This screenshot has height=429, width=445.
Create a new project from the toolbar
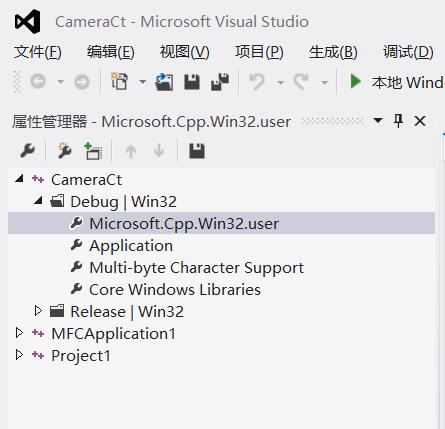tap(119, 81)
